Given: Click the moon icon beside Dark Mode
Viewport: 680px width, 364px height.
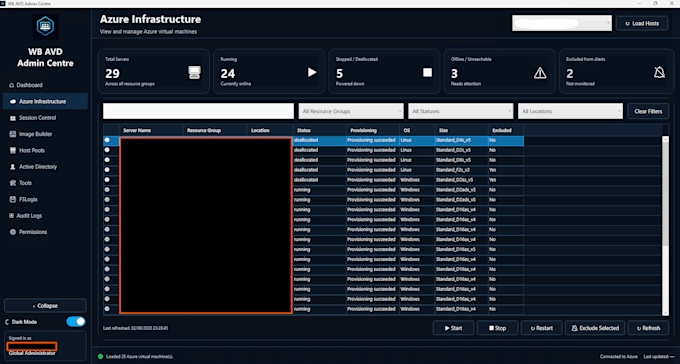Looking at the screenshot, I should pyautogui.click(x=7, y=322).
